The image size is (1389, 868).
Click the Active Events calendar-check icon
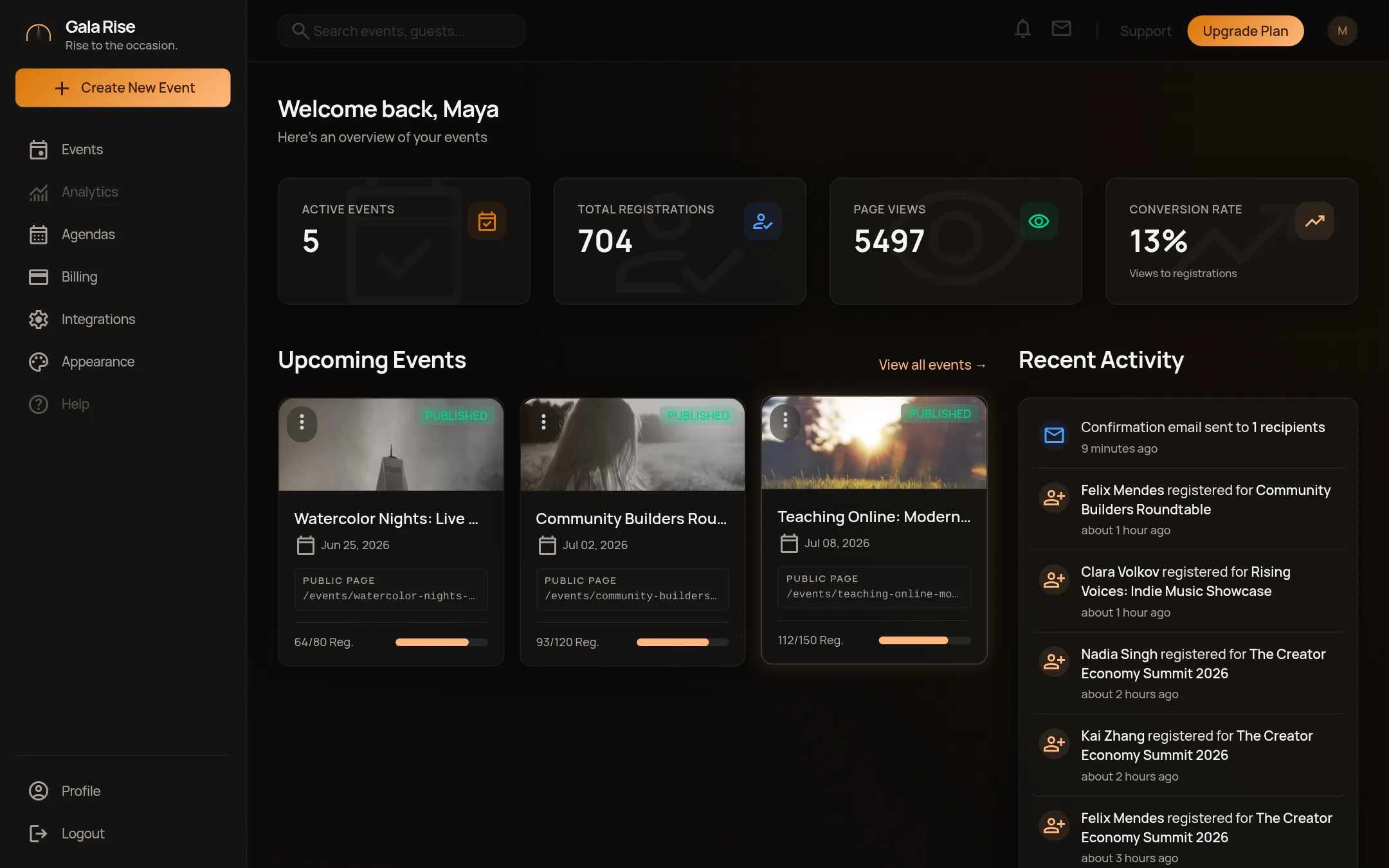tap(487, 221)
